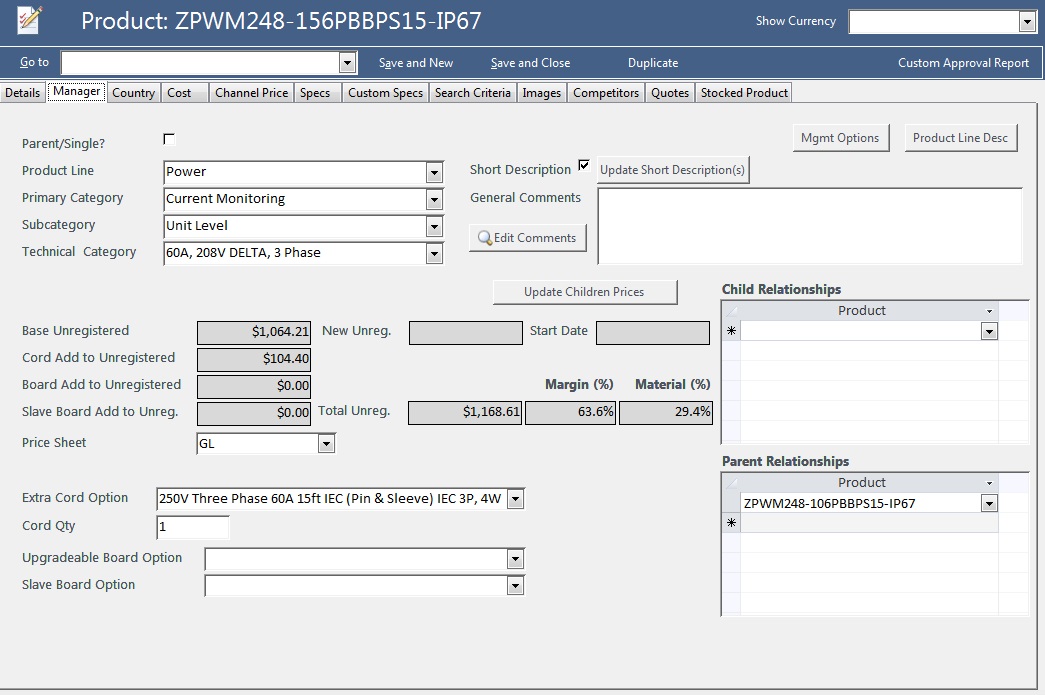Open the Product Line dropdown showing Power
The width and height of the screenshot is (1045, 695).
pos(434,173)
